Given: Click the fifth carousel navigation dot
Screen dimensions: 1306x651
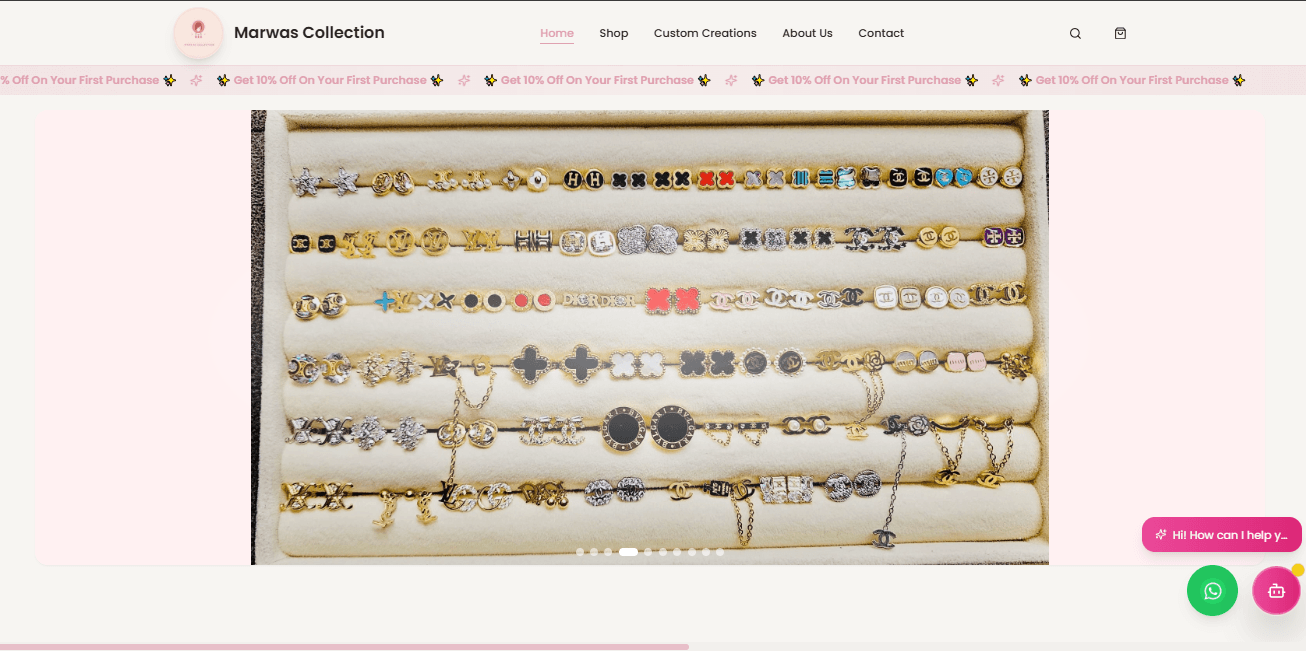Looking at the screenshot, I should coord(648,551).
